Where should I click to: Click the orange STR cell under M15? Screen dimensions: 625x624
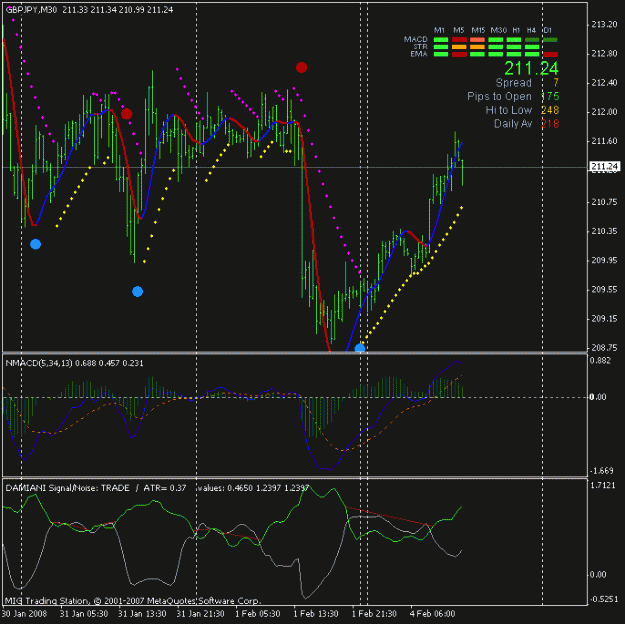(478, 47)
